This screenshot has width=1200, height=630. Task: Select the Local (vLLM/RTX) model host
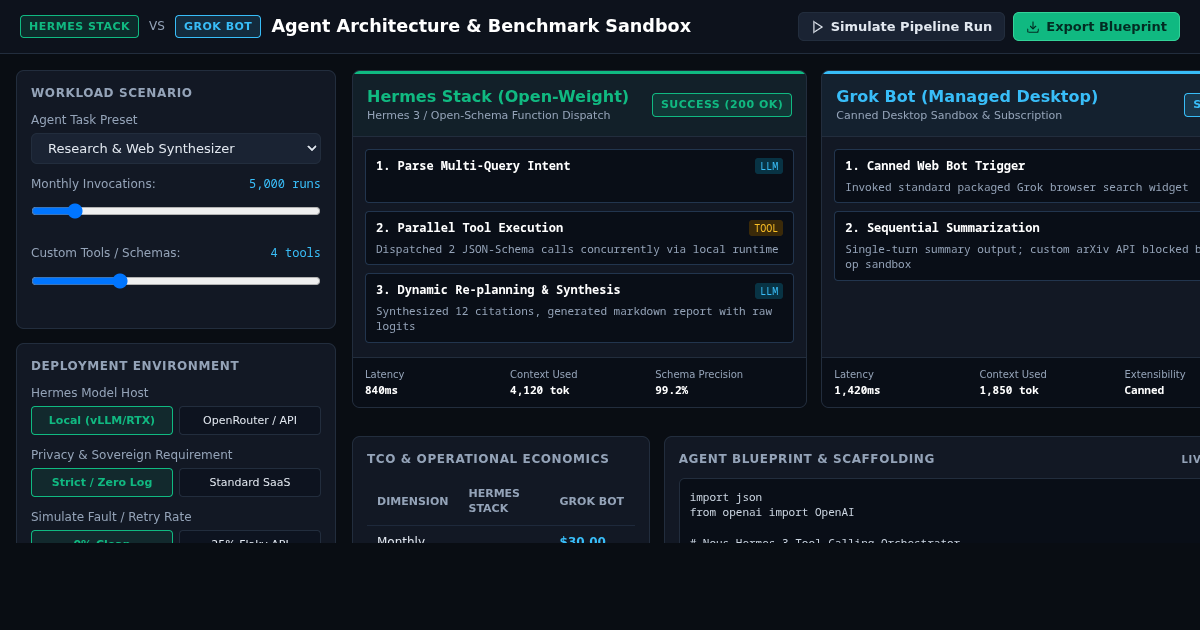102,421
